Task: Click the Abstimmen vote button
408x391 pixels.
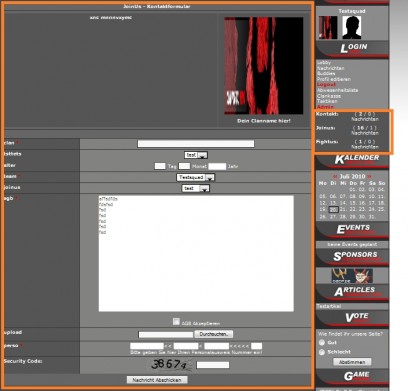Action: click(x=352, y=362)
